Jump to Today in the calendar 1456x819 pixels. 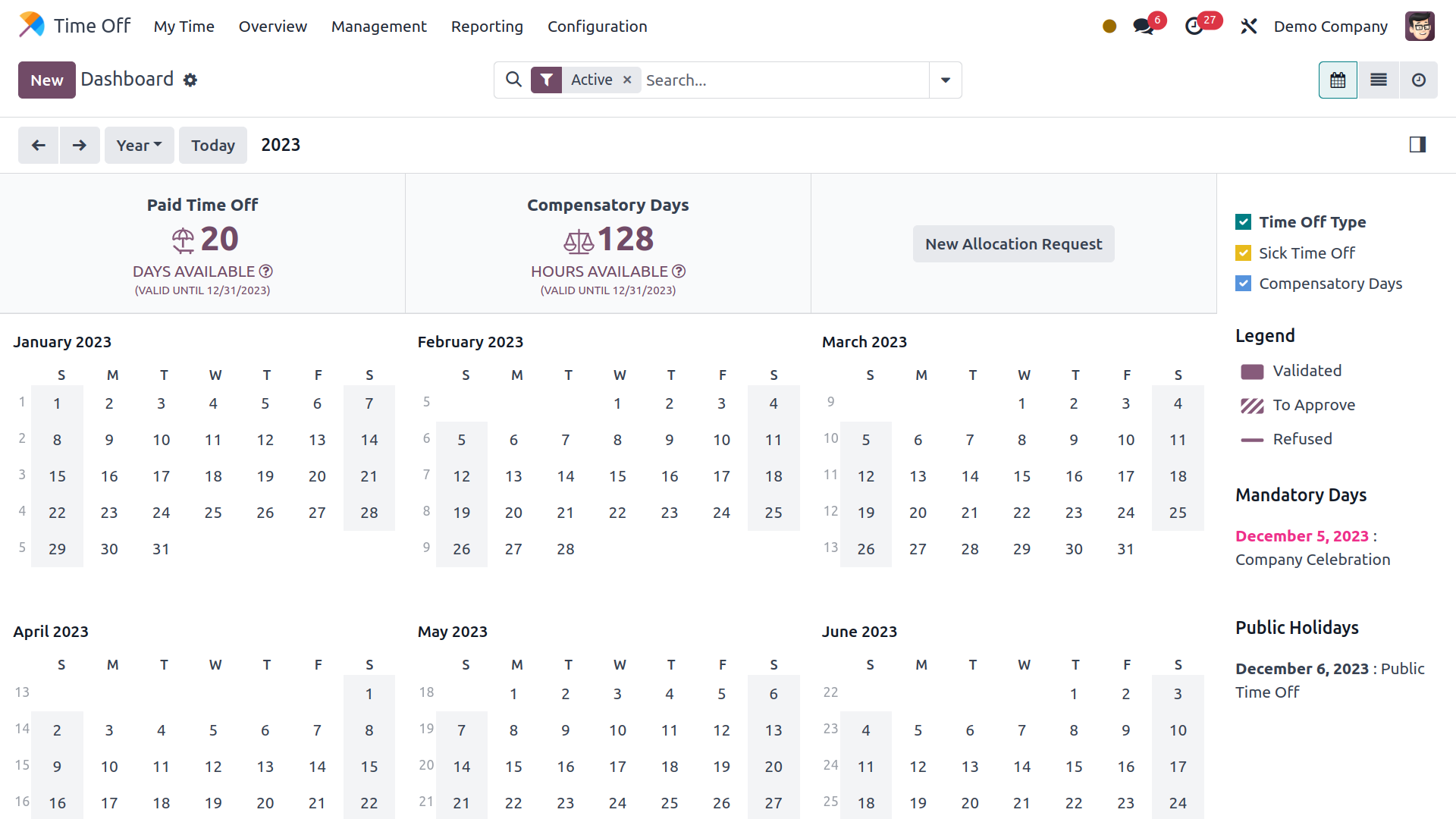pyautogui.click(x=212, y=145)
